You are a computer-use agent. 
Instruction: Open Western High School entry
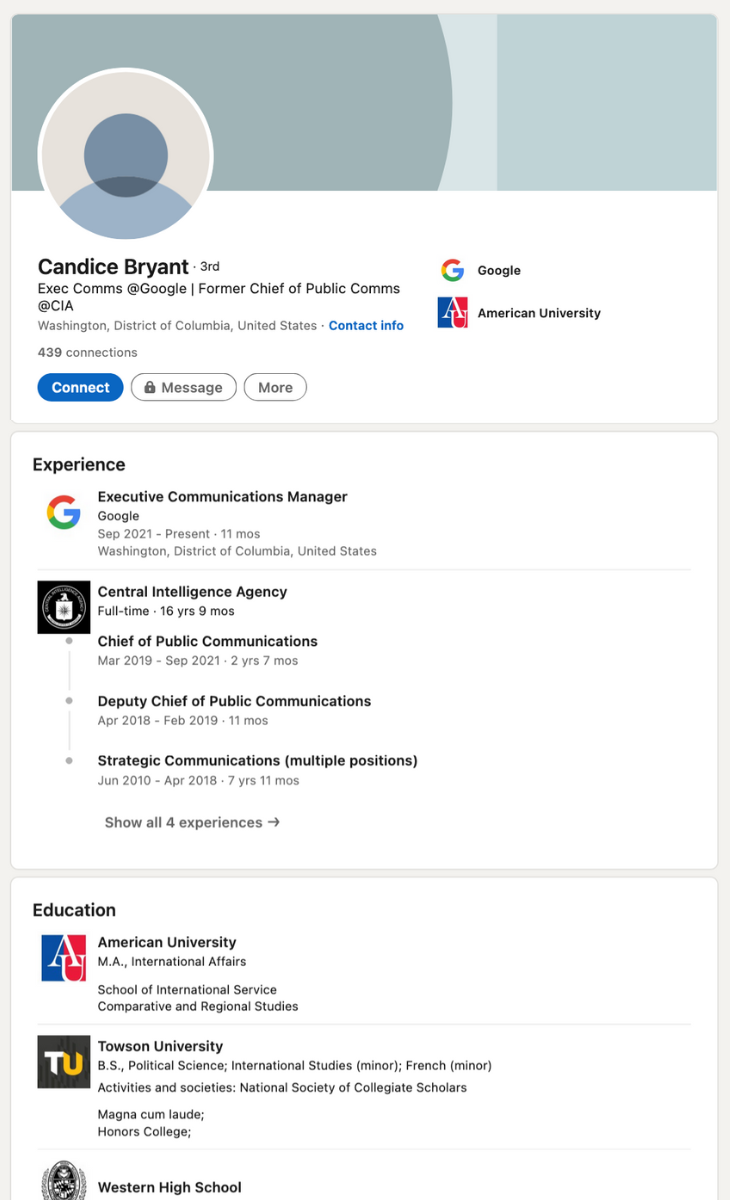point(169,1187)
